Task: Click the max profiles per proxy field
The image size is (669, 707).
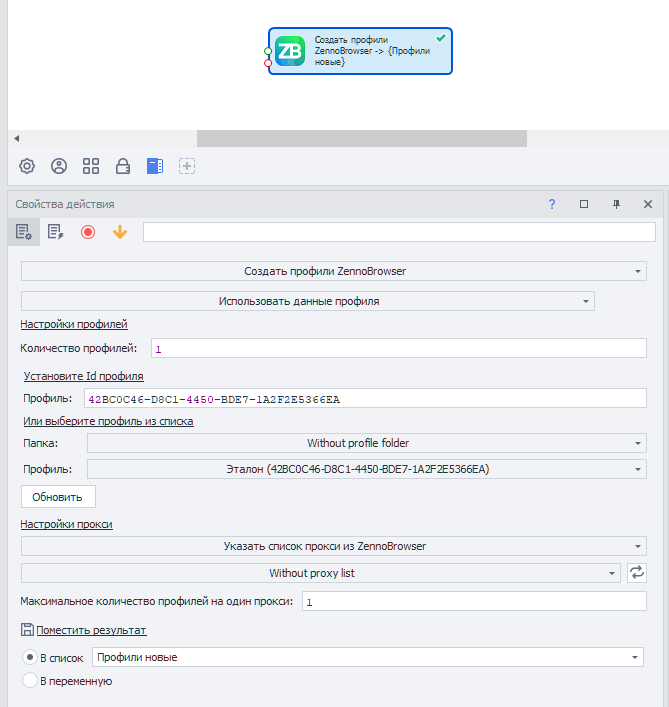Action: coord(474,601)
